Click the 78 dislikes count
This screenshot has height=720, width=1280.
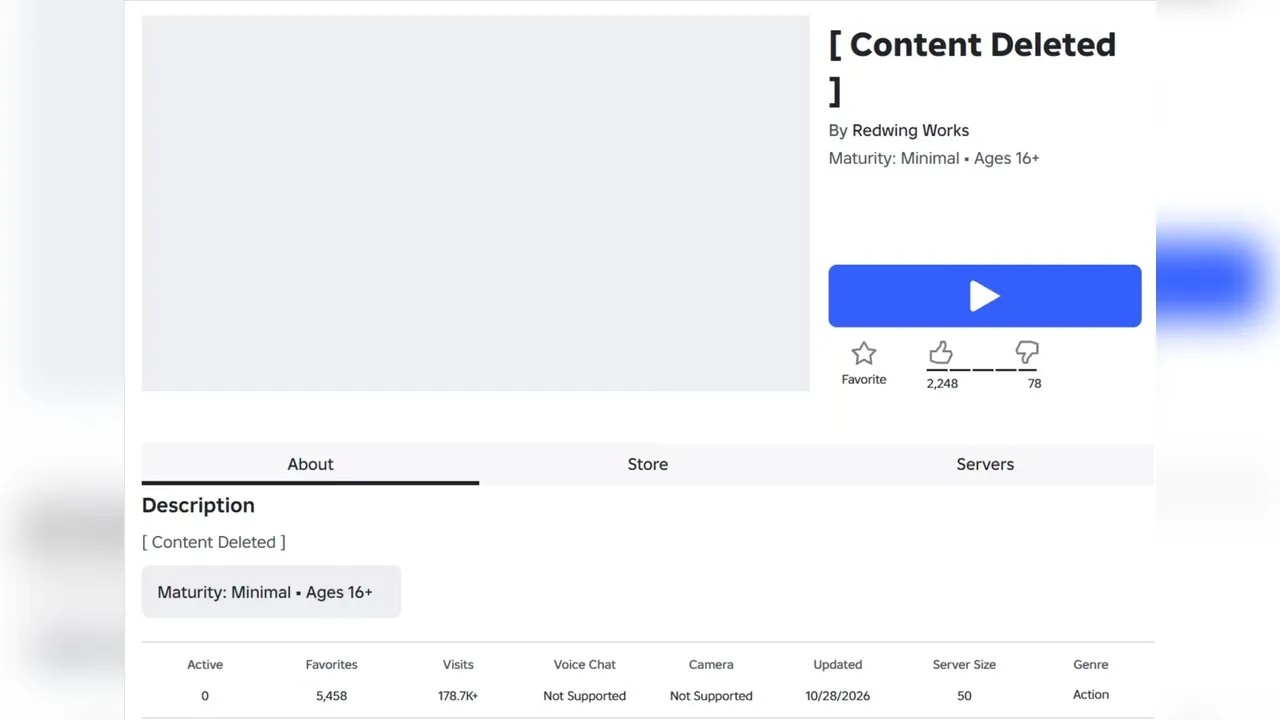click(x=1034, y=383)
